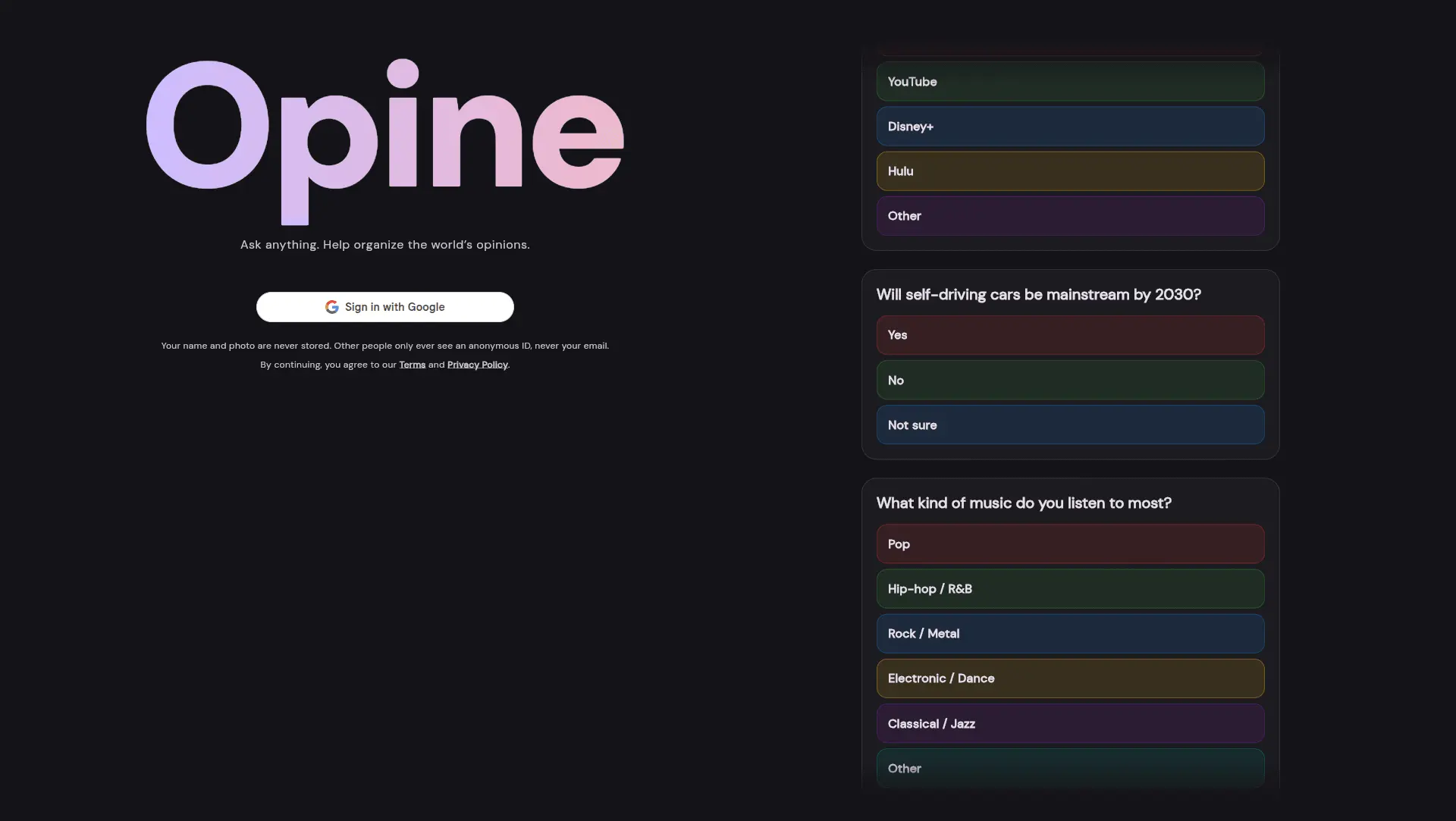
Task: Choose Electronic / Dance music option
Action: point(1070,678)
